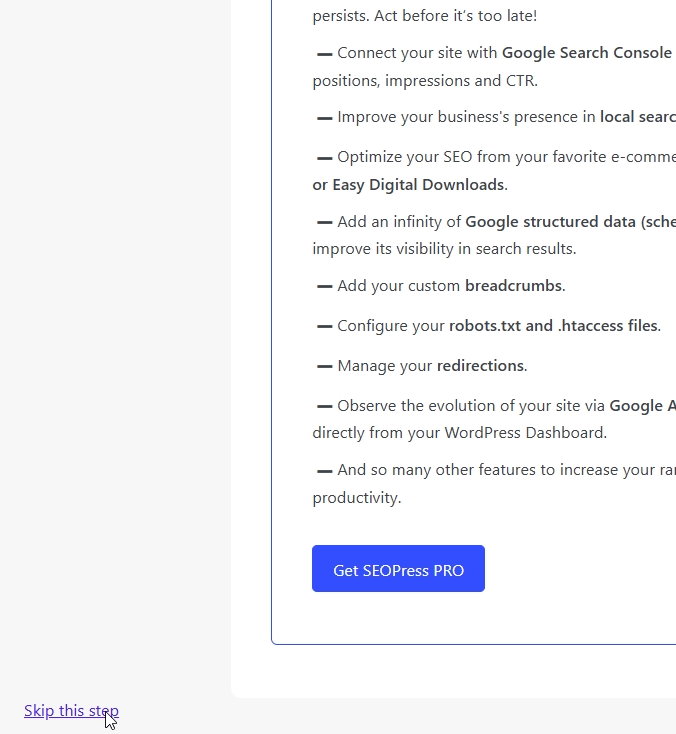Click the dash bullet before "Add your custom breadcrumbs"

pos(324,287)
